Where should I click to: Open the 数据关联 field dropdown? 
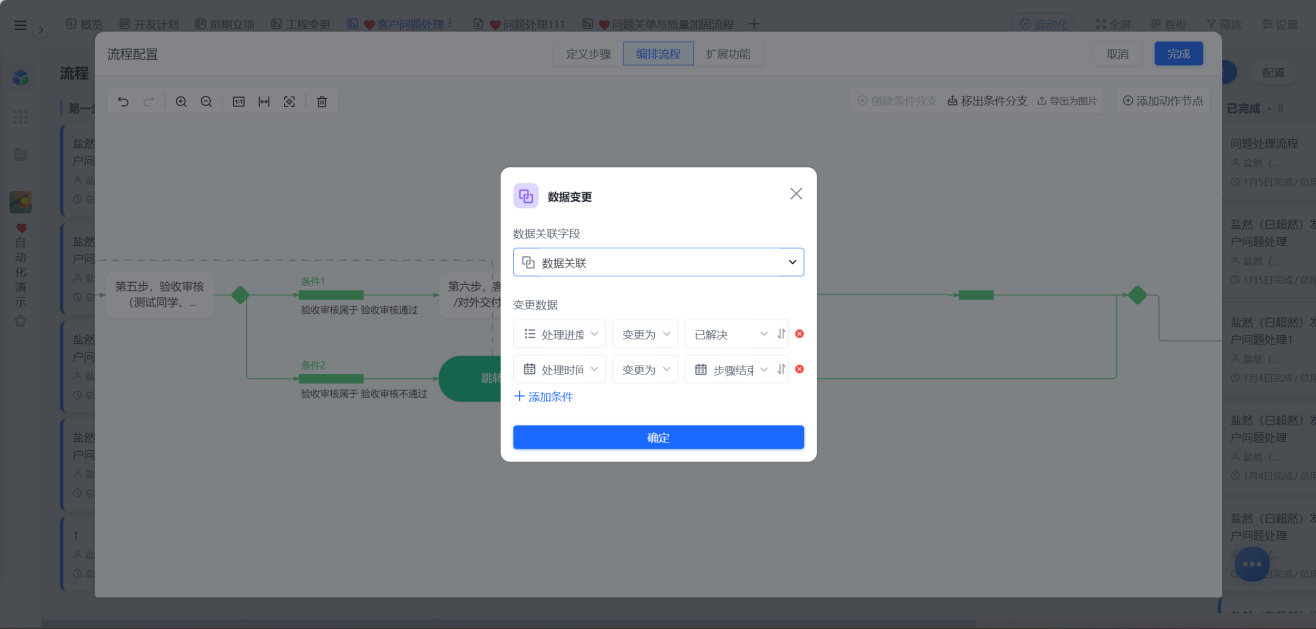click(658, 262)
